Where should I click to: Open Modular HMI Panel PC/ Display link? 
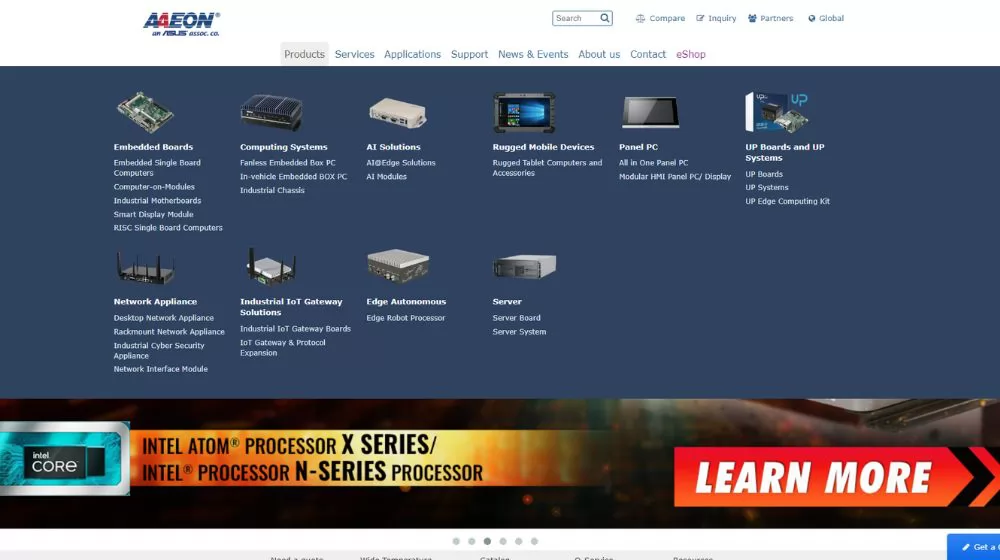[x=675, y=177]
